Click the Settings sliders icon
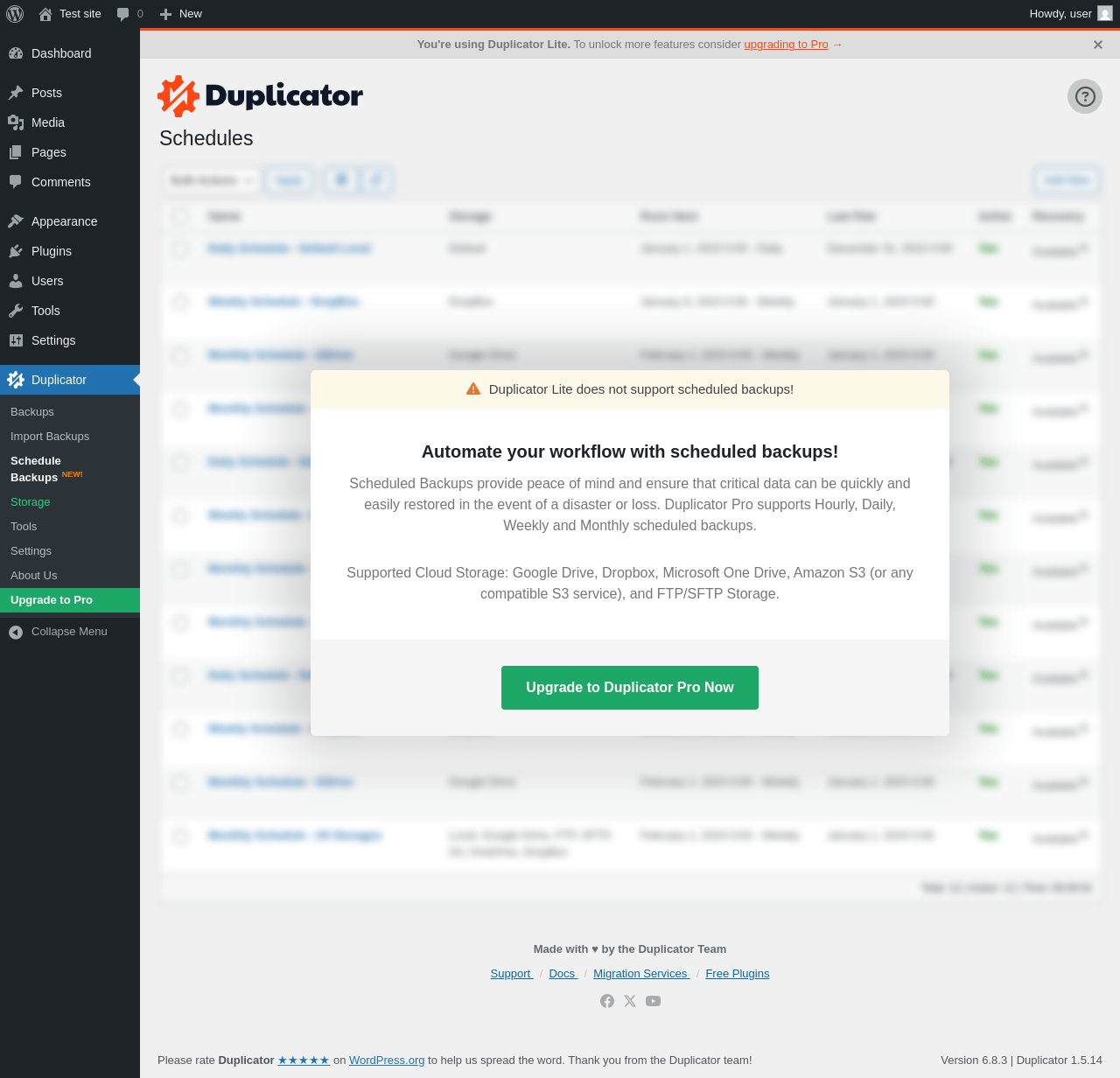The height and width of the screenshot is (1078, 1120). [16, 340]
